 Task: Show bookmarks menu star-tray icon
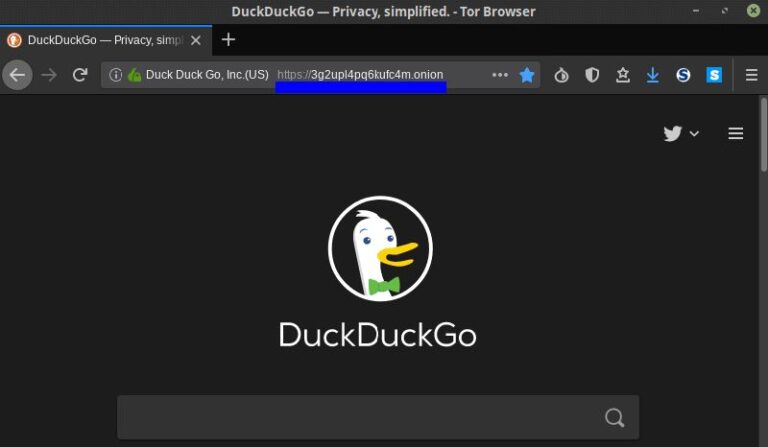tap(623, 75)
